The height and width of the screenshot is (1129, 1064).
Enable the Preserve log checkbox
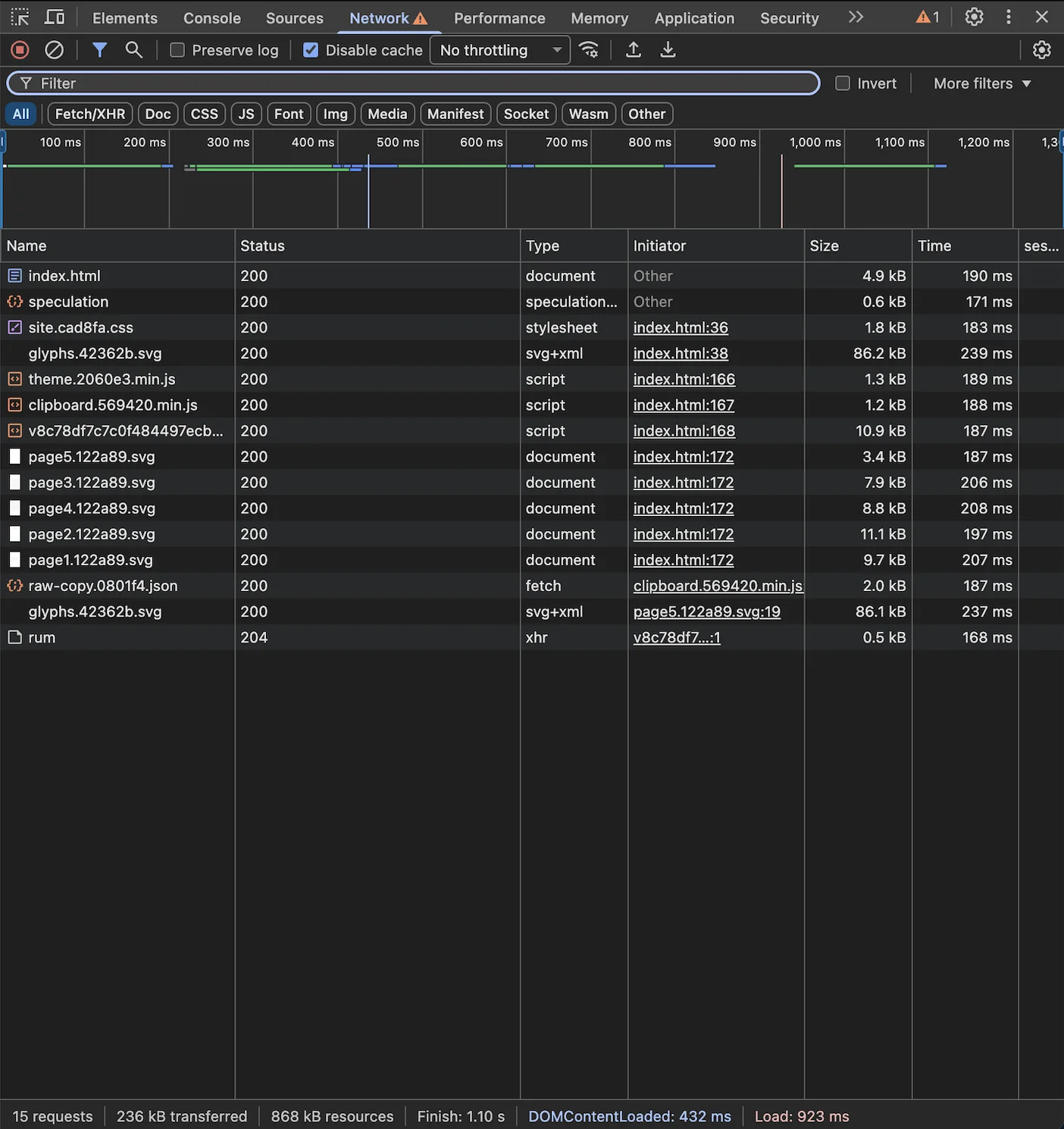[x=177, y=50]
